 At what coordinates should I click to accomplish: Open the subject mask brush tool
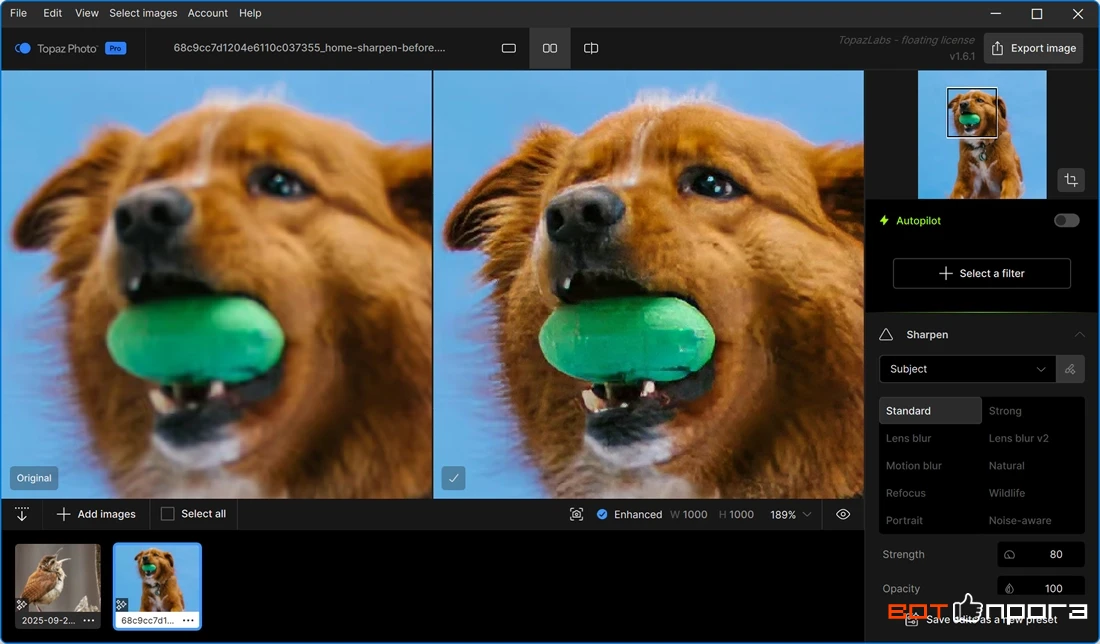pos(1070,369)
